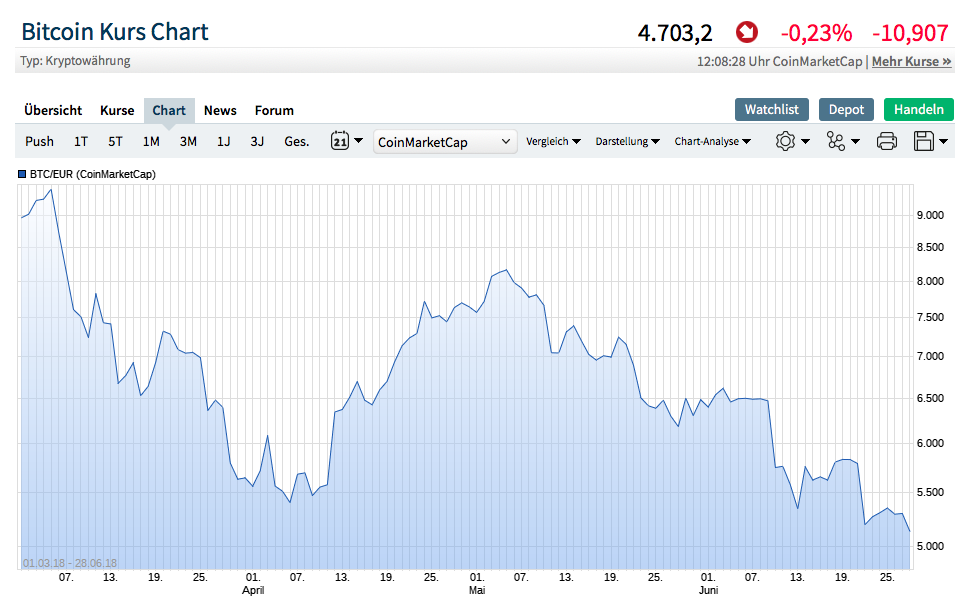Click the 9.000 y-axis label

[x=930, y=215]
